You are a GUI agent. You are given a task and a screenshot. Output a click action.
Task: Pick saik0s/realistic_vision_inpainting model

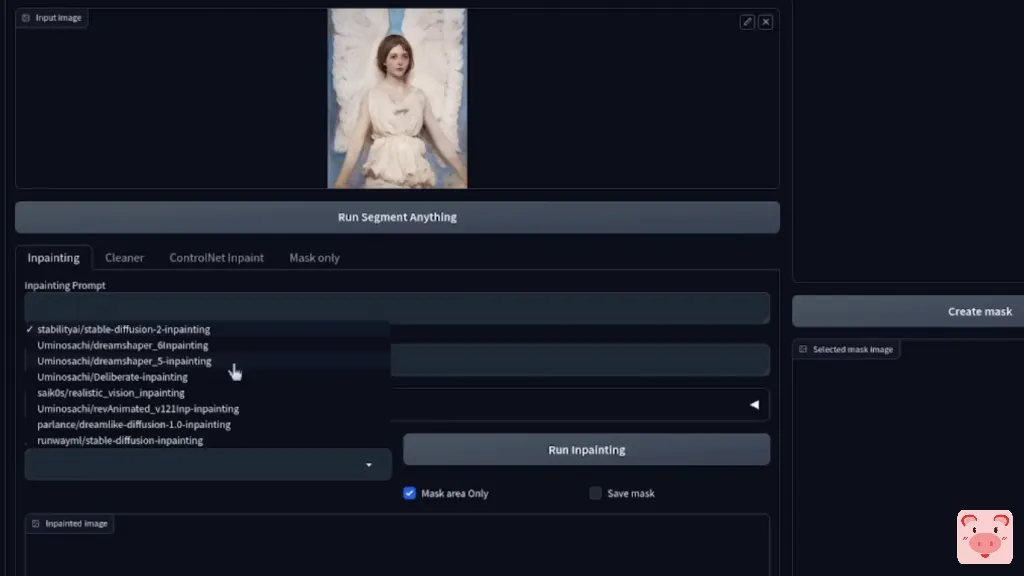click(208, 392)
